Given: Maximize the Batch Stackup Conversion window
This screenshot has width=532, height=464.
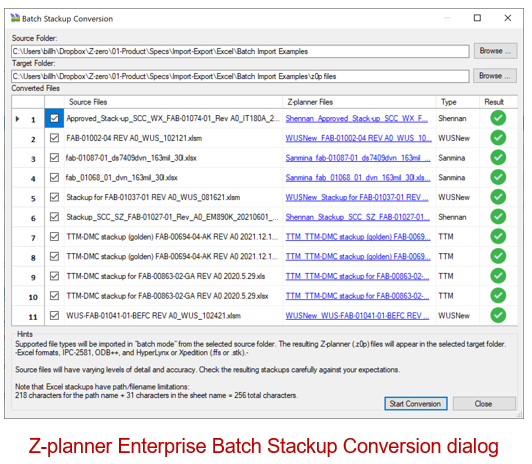Looking at the screenshot, I should 477,18.
